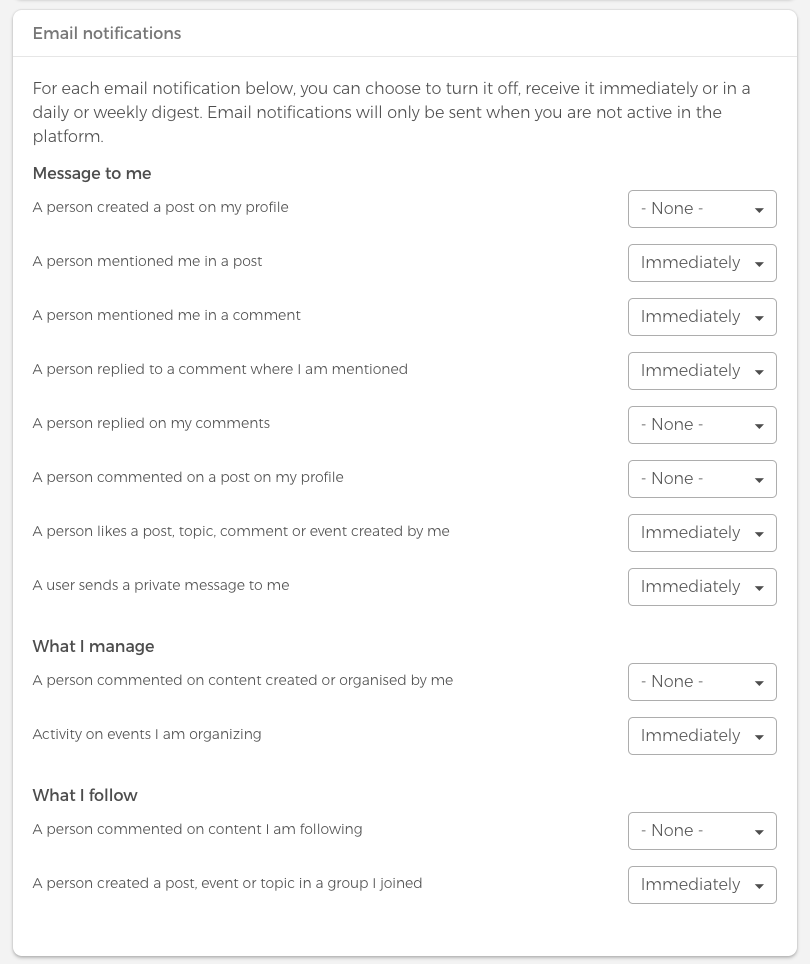Expand dropdown for mentioned me in a comment
Viewport: 810px width, 964px height.
[x=702, y=317]
